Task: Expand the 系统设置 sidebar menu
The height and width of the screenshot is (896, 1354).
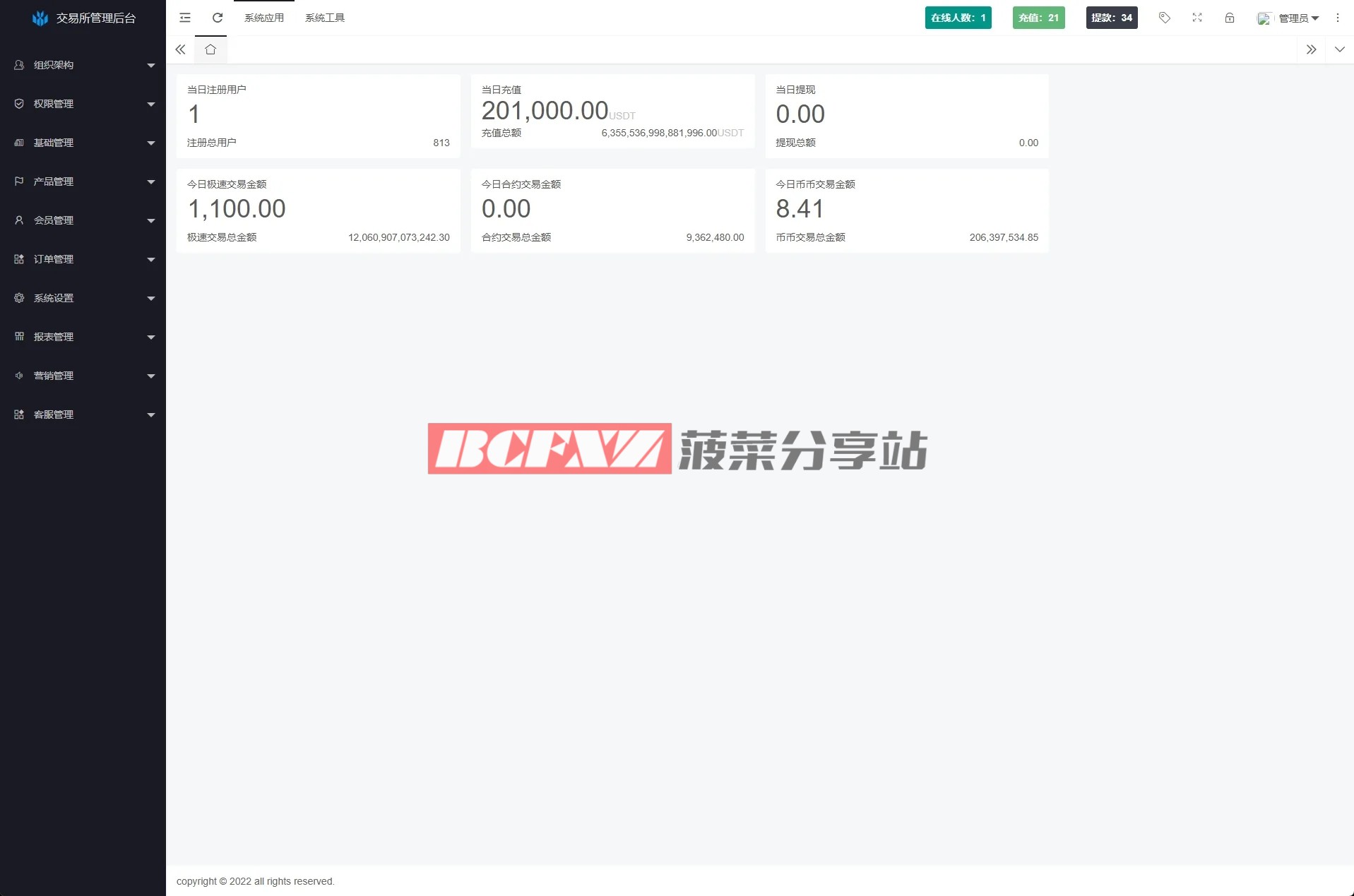Action: click(x=83, y=298)
